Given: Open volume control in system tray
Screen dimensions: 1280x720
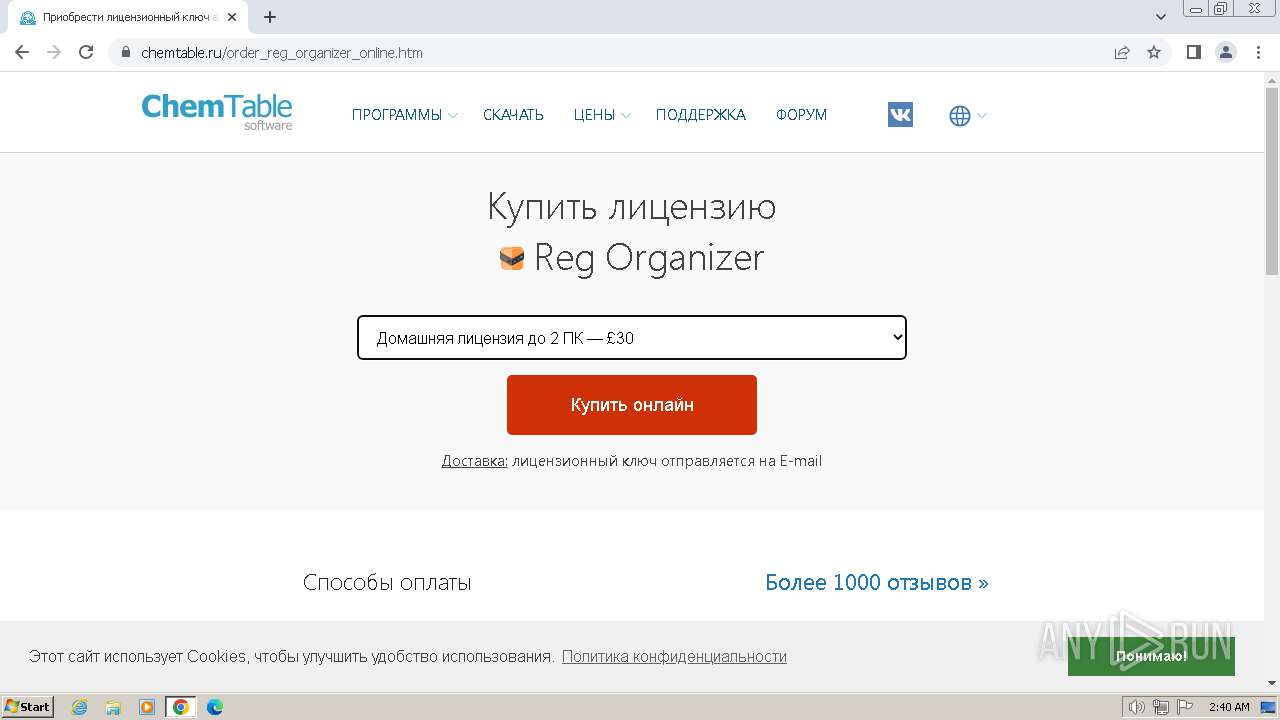Looking at the screenshot, I should click(x=1137, y=707).
